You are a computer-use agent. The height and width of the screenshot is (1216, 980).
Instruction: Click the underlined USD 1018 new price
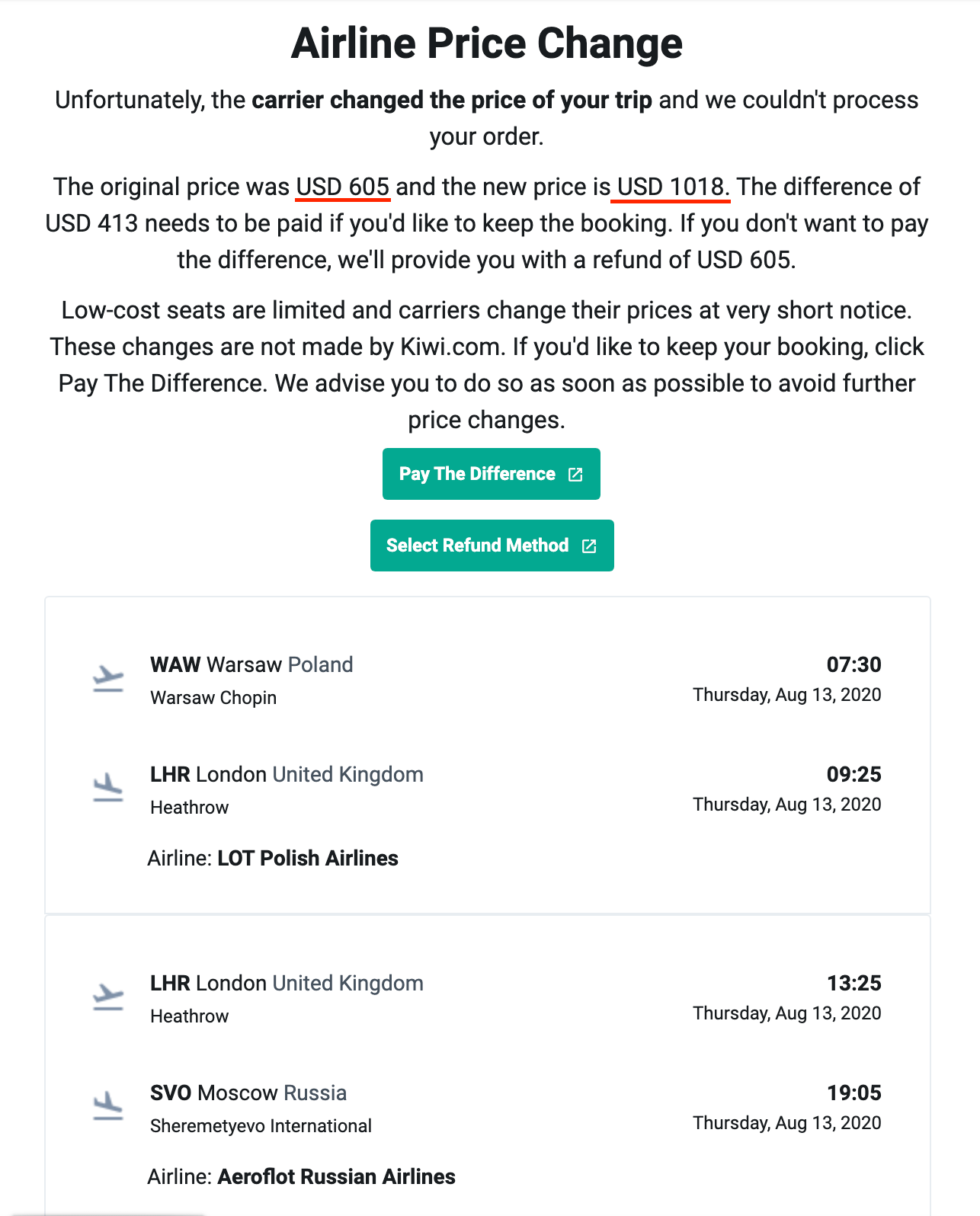pos(672,187)
